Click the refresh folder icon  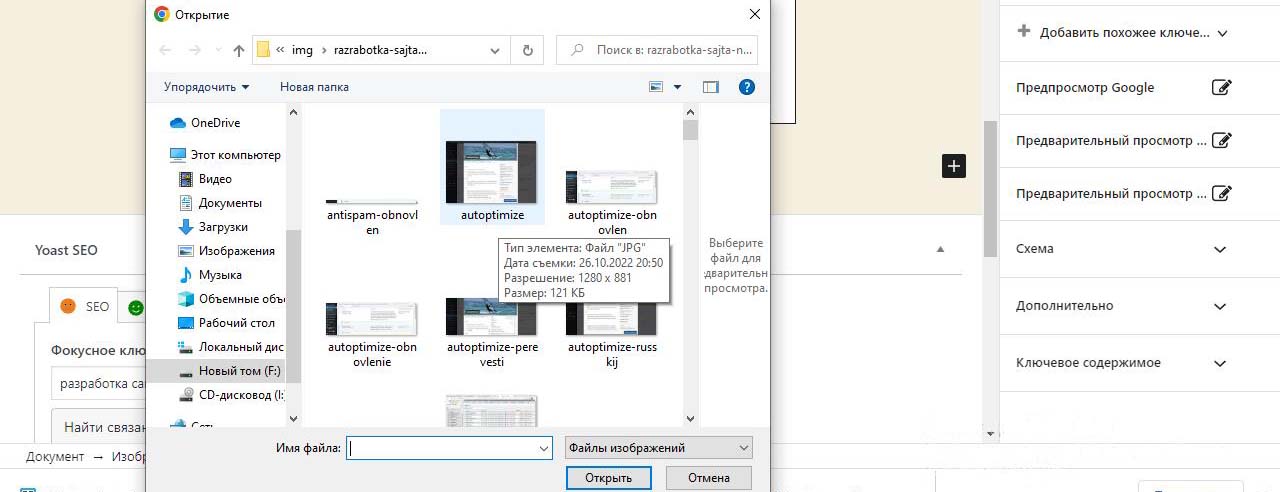click(528, 50)
